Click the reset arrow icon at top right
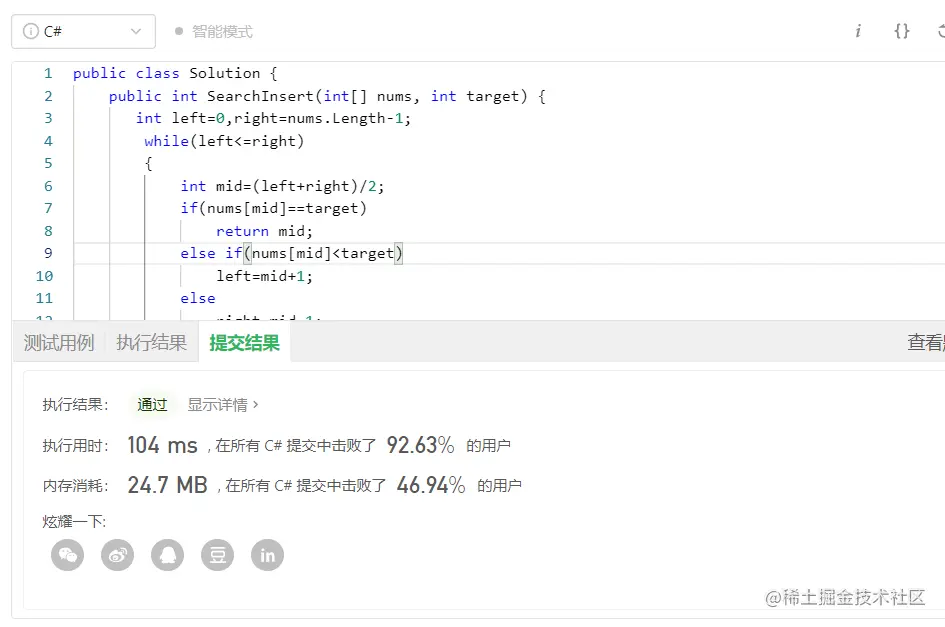This screenshot has width=945, height=627. pos(939,31)
